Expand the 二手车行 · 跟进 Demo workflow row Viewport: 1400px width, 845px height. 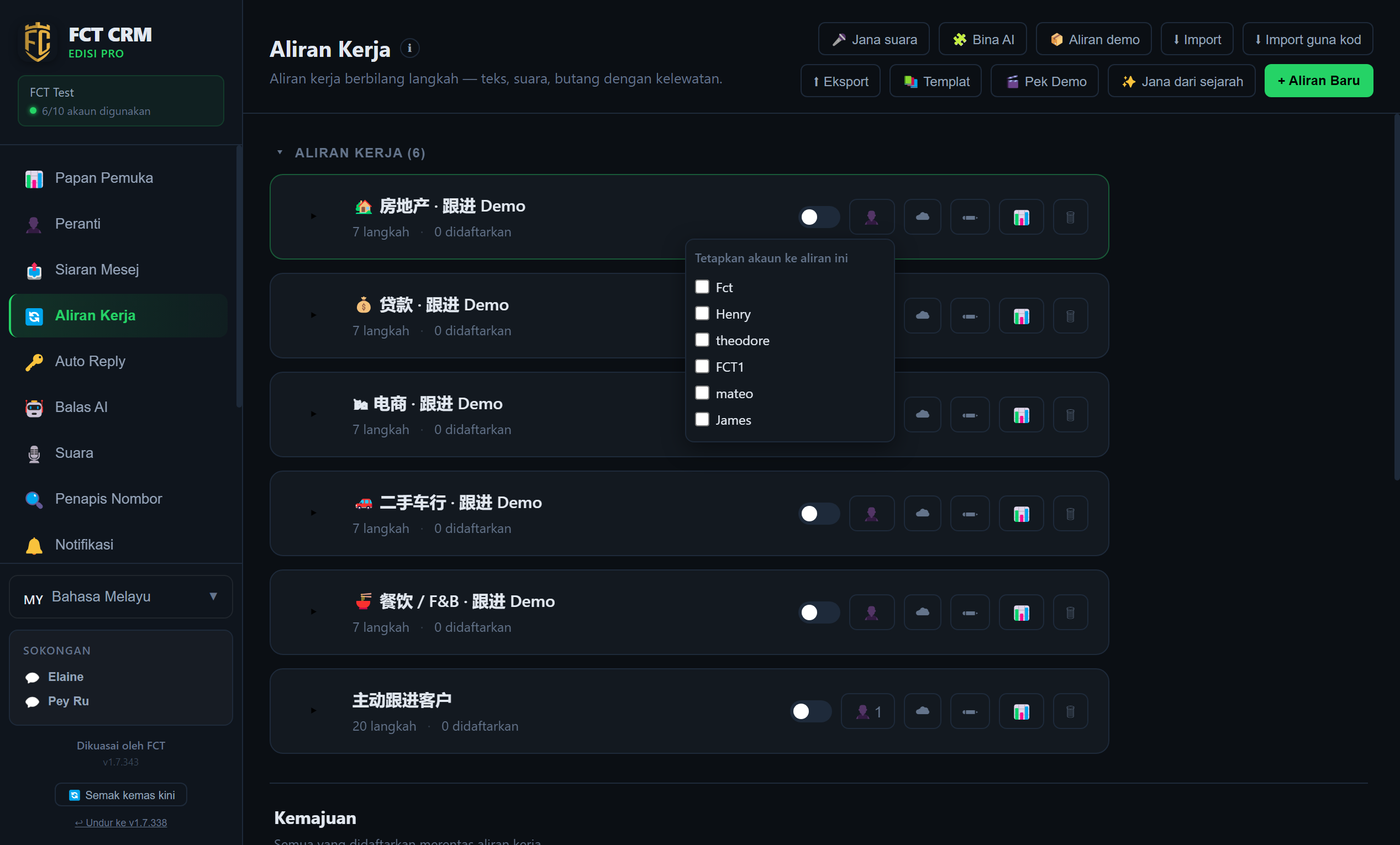[313, 513]
